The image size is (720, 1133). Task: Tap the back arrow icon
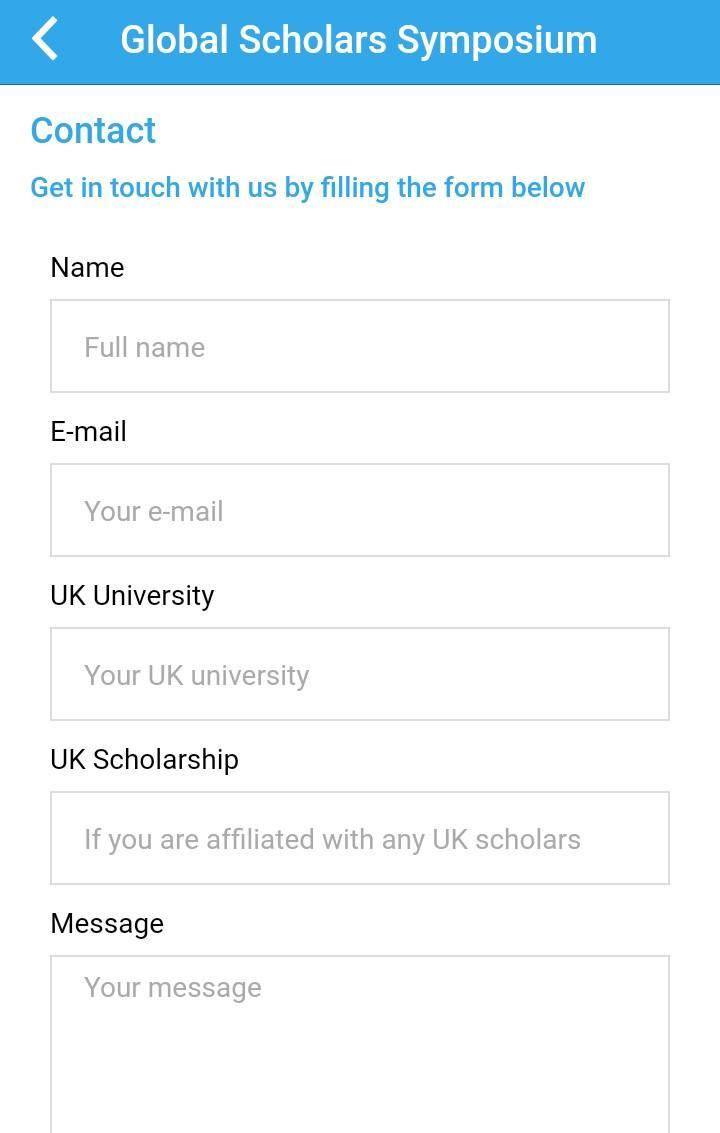(46, 40)
